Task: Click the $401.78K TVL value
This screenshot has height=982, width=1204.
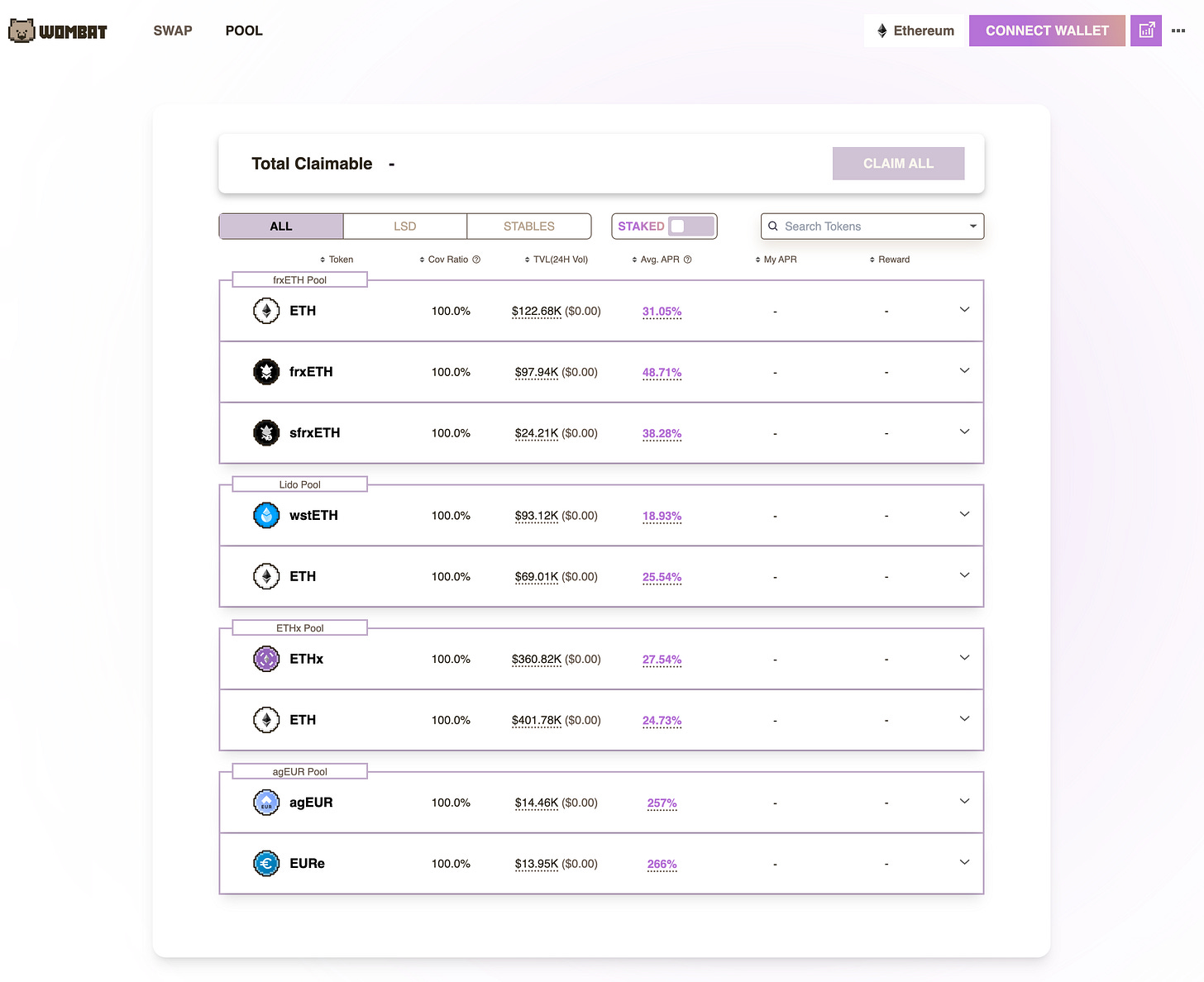Action: tap(537, 721)
